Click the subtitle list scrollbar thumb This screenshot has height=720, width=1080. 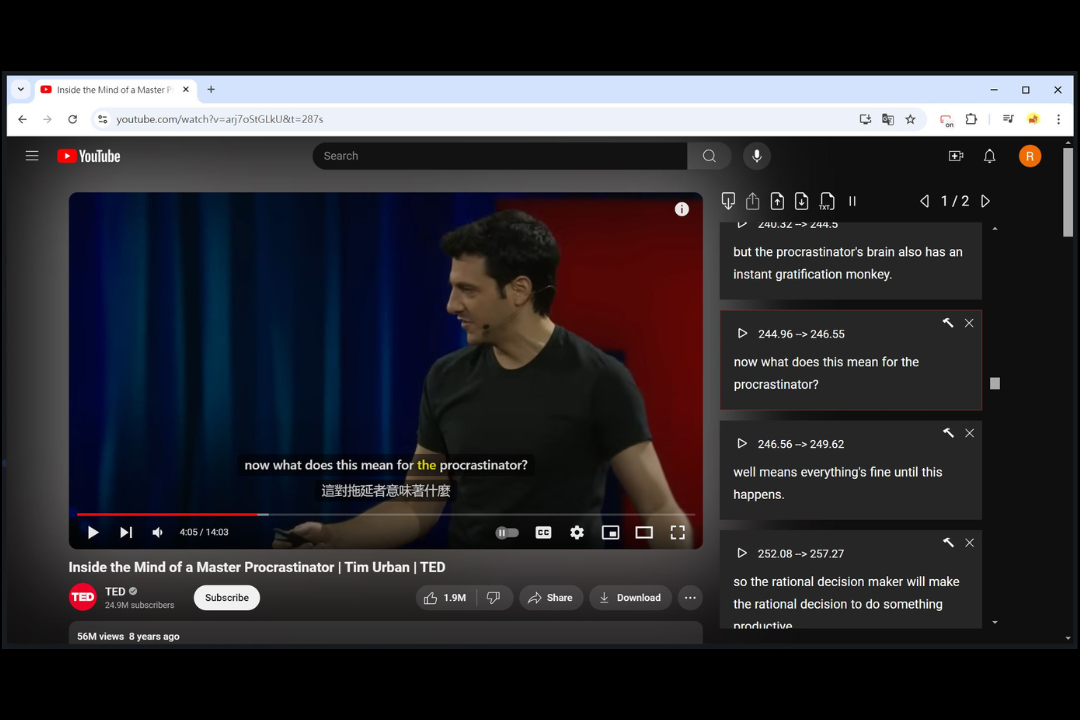(995, 383)
